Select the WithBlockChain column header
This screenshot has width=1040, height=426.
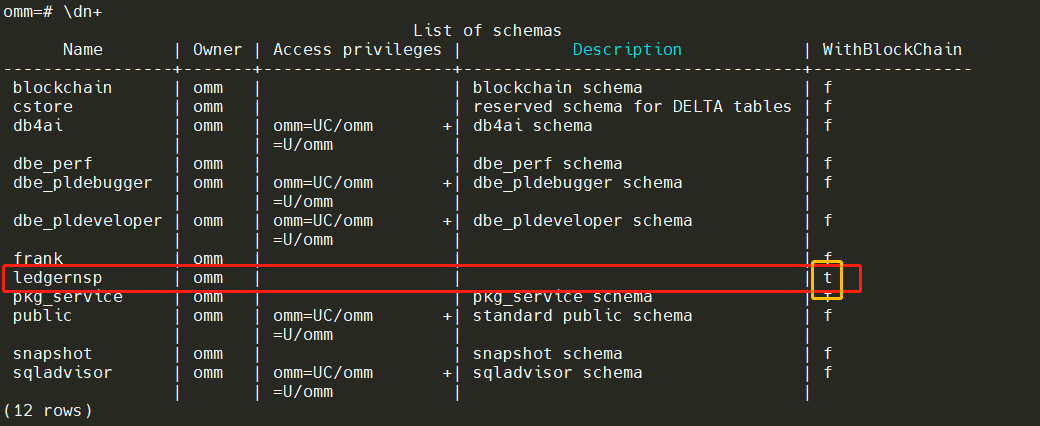892,49
